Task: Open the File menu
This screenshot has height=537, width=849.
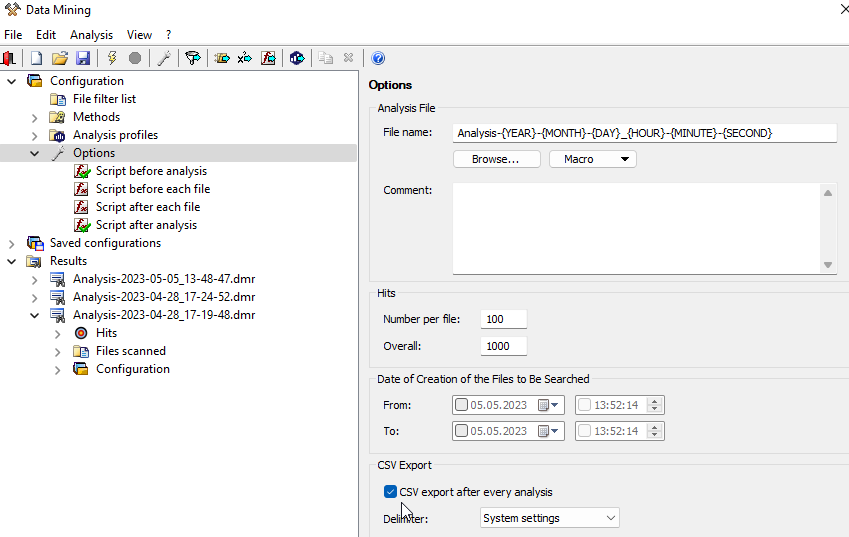Action: [x=13, y=35]
